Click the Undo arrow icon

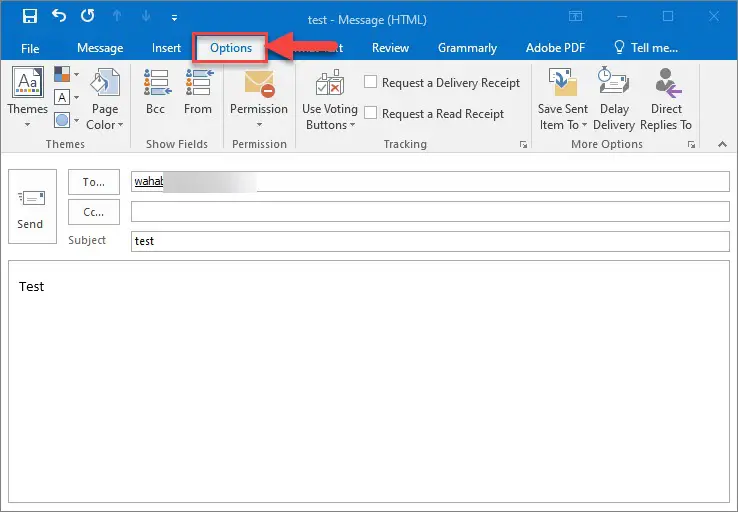[x=59, y=16]
